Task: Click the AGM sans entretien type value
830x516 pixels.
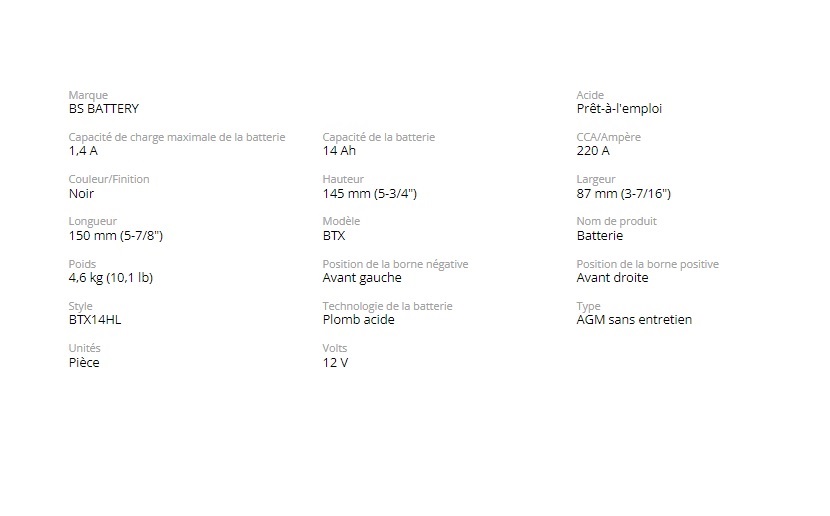Action: tap(634, 320)
